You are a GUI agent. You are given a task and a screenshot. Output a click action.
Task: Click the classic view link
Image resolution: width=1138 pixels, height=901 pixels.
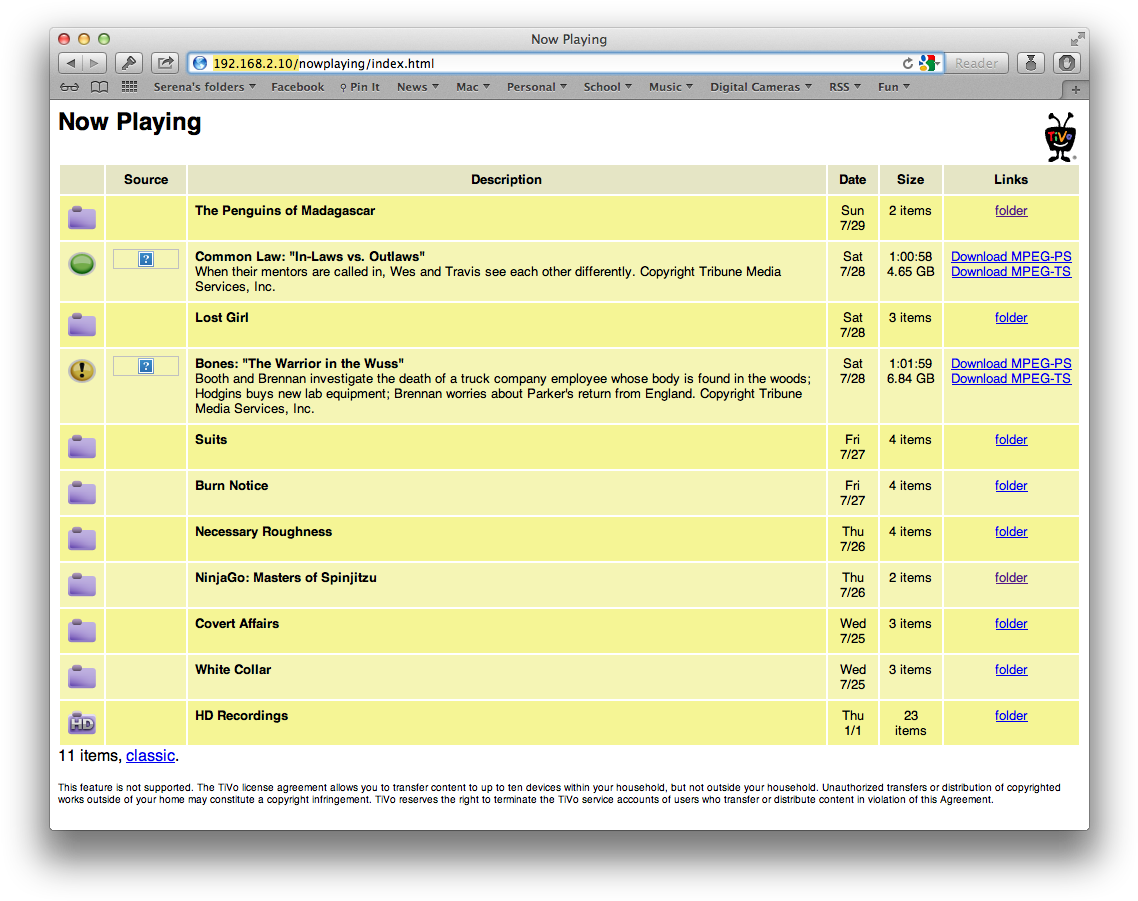coord(150,755)
